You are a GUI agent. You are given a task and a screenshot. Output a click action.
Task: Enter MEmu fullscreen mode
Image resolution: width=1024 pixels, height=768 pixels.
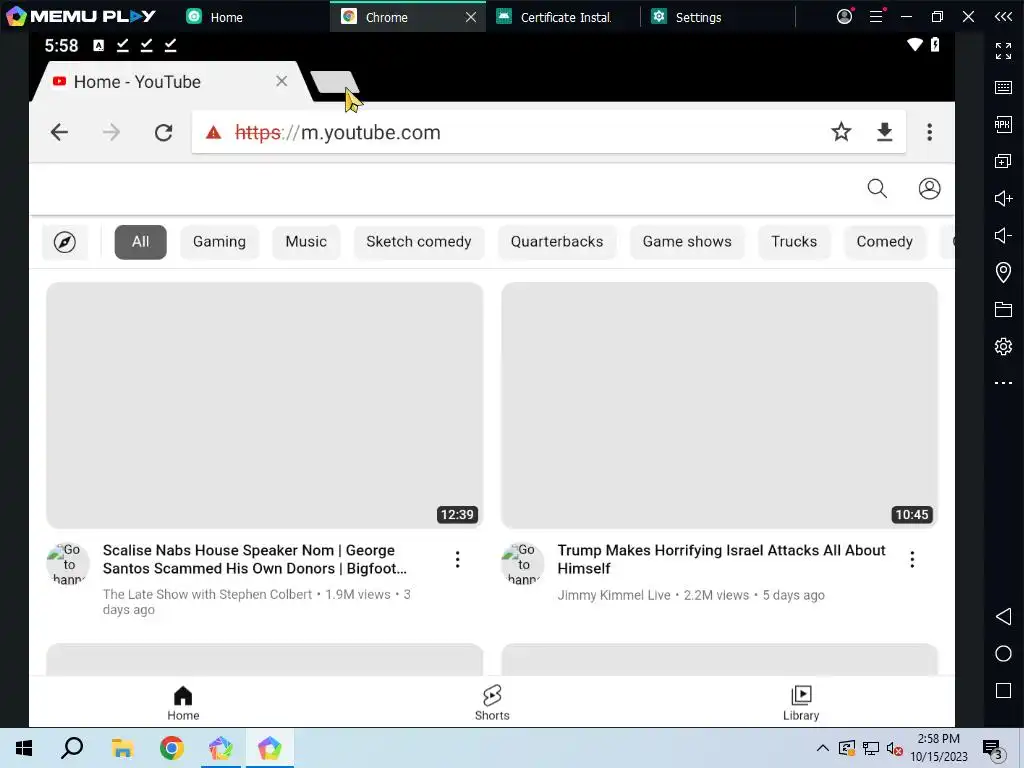(x=1003, y=50)
